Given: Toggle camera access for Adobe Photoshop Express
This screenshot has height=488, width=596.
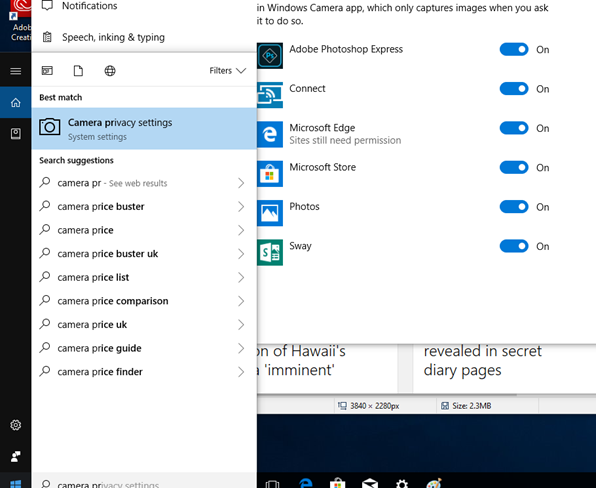Looking at the screenshot, I should pyautogui.click(x=514, y=49).
